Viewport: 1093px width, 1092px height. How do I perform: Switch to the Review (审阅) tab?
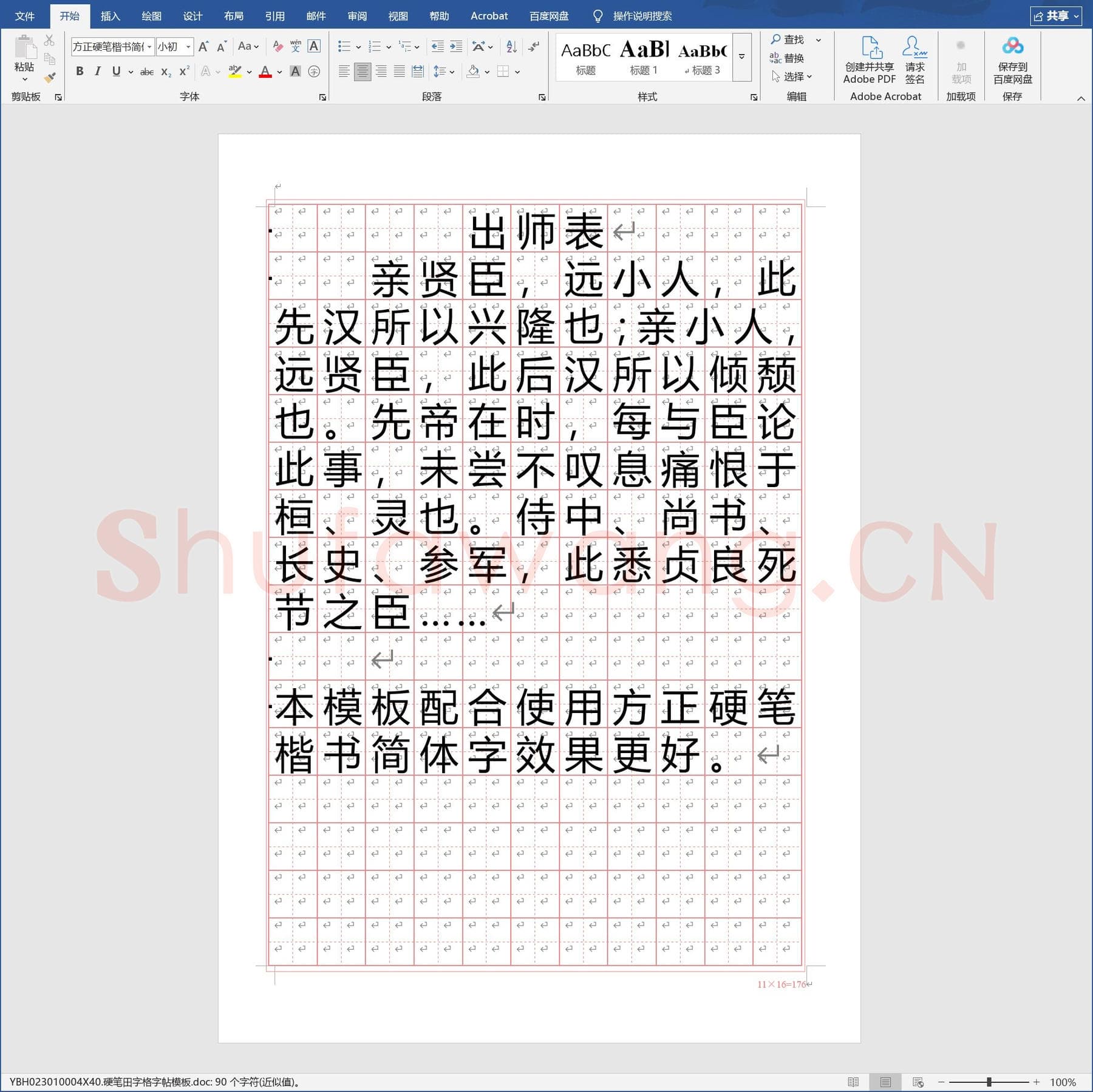point(357,16)
